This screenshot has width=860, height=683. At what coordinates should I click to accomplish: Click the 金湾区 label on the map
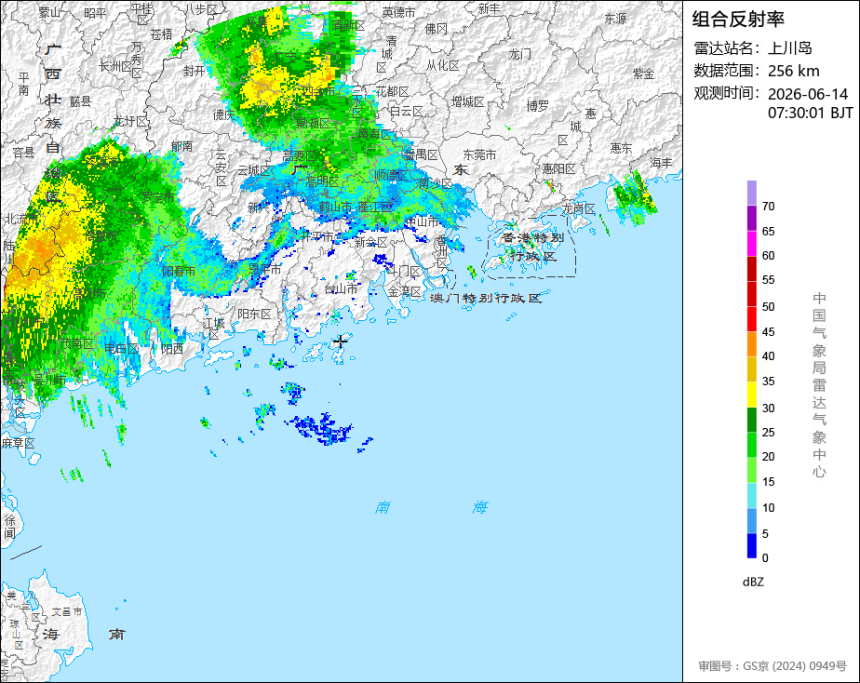[405, 291]
